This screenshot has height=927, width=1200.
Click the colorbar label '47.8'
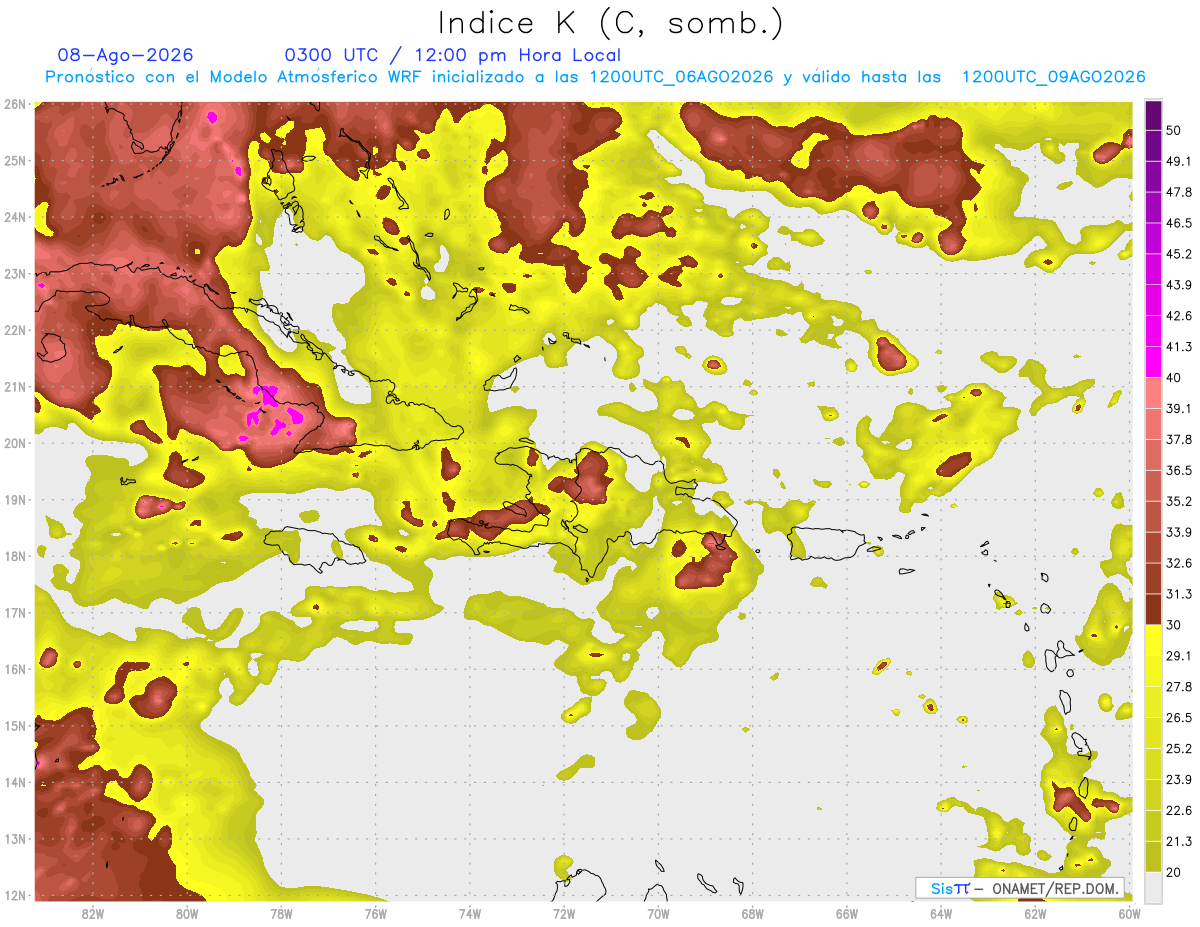click(x=1178, y=192)
